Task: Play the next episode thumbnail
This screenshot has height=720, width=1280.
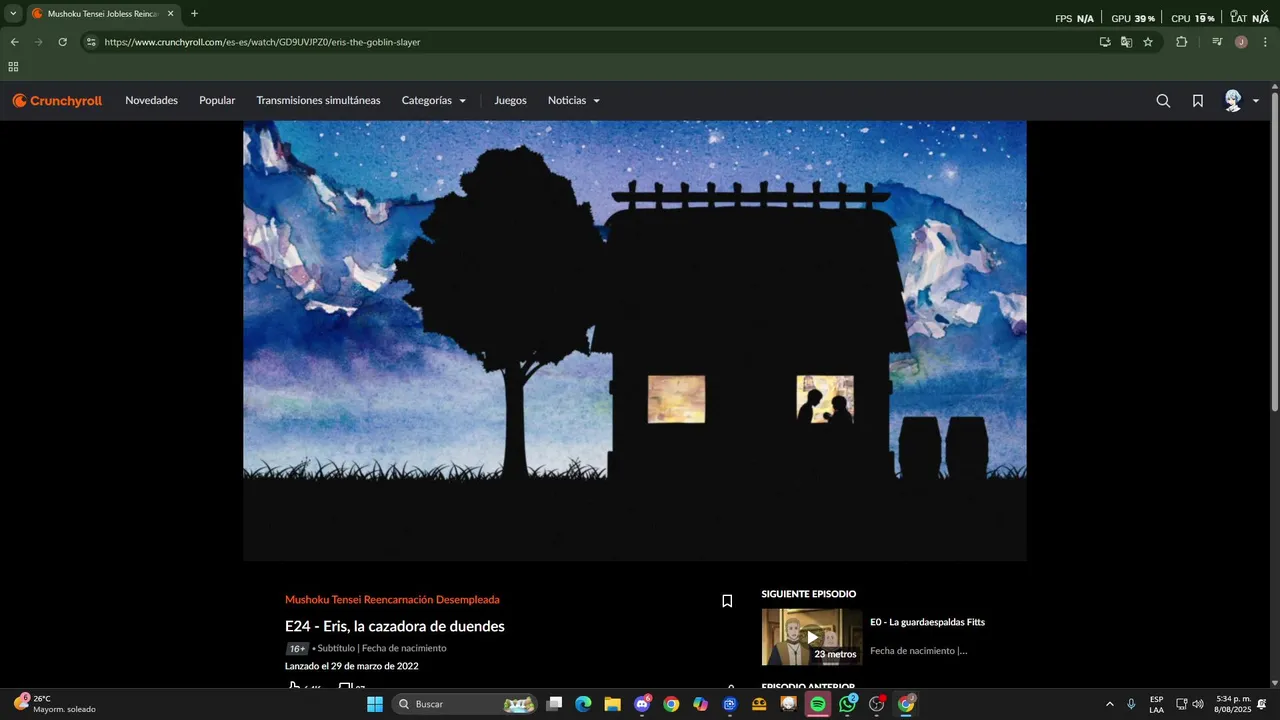Action: tap(811, 637)
